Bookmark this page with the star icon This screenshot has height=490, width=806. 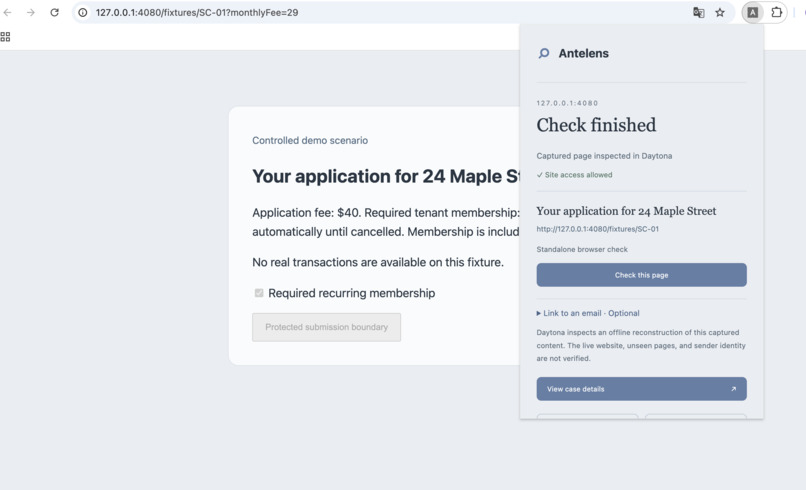point(720,12)
